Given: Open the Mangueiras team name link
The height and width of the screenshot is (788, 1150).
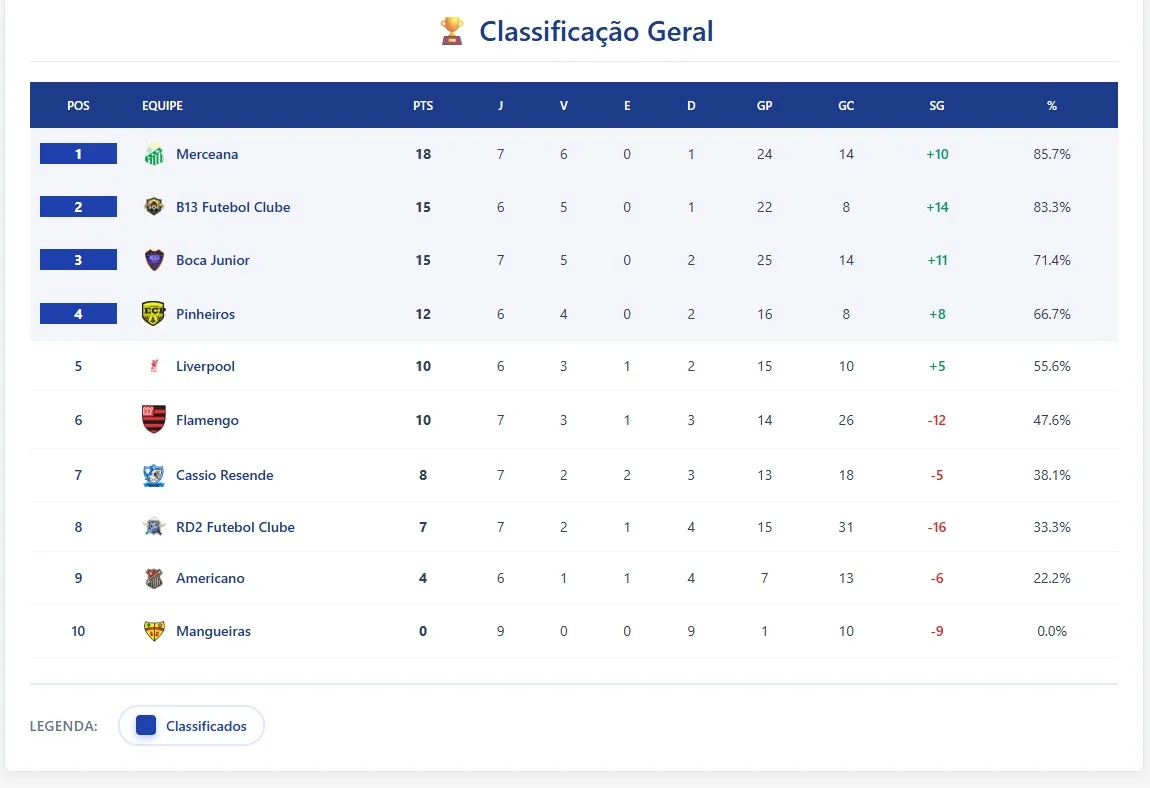Looking at the screenshot, I should (x=213, y=631).
